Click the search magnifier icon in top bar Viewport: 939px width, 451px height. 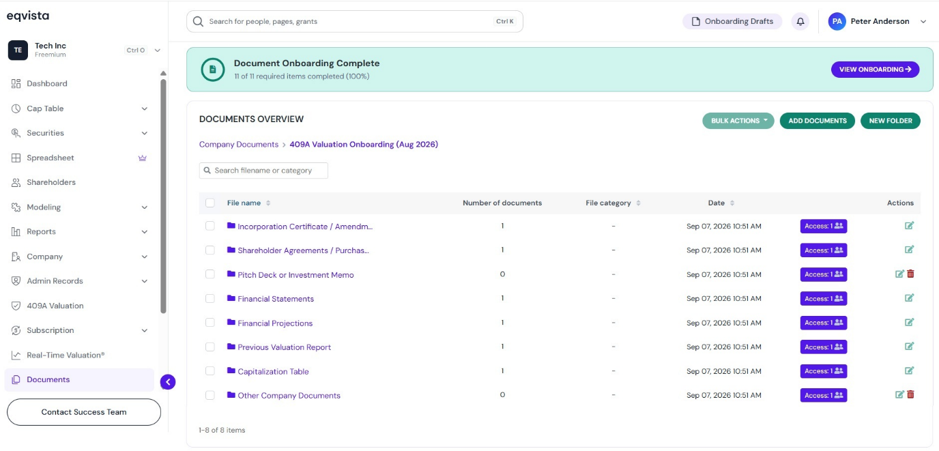click(198, 22)
